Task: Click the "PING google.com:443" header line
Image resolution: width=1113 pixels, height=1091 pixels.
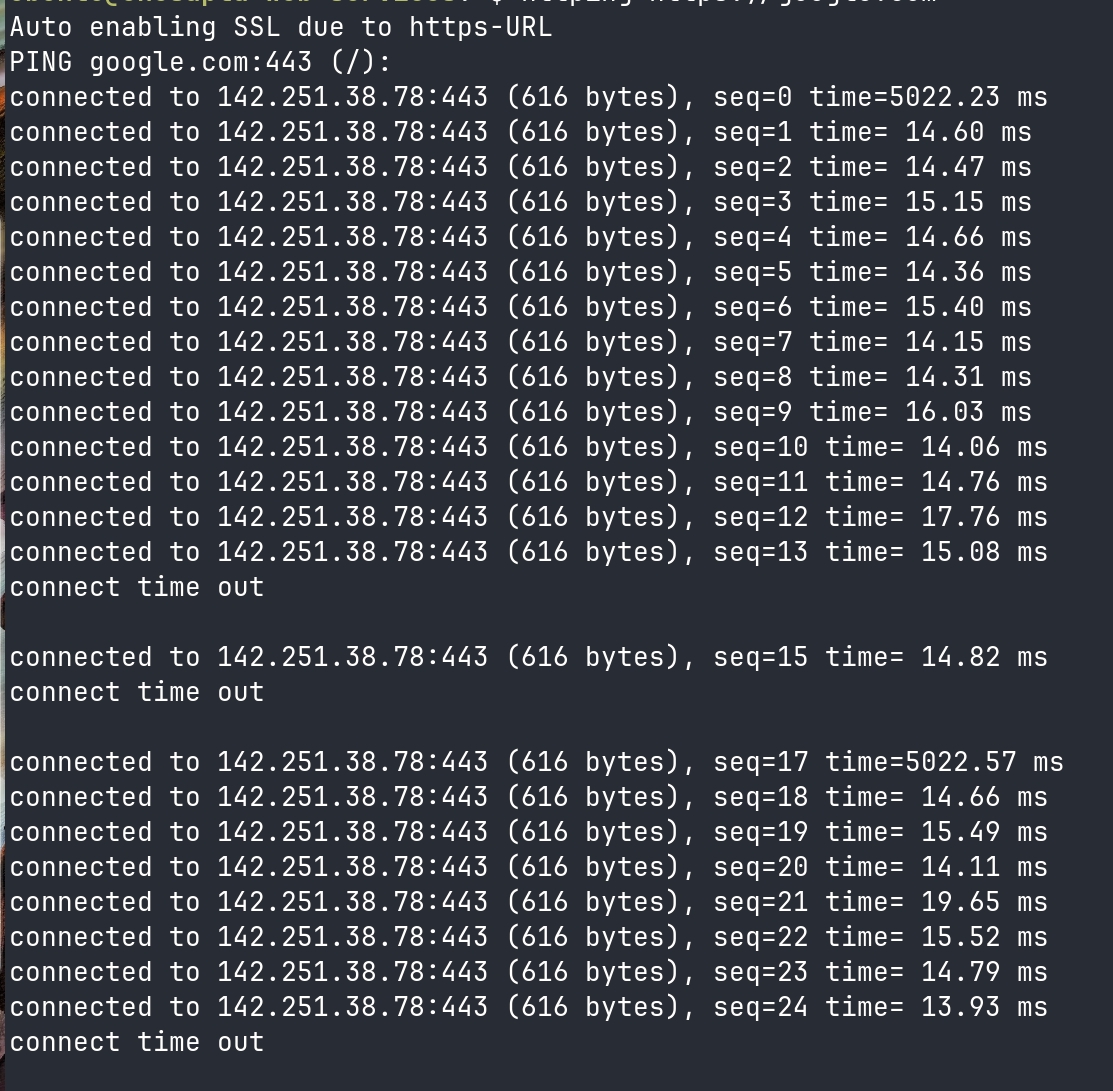Action: (200, 62)
